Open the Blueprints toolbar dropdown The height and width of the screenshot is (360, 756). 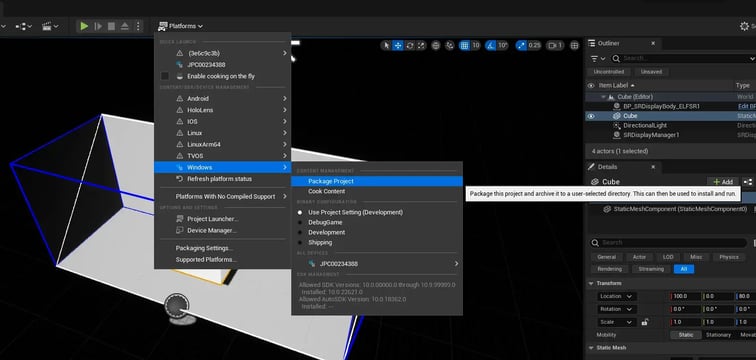[24, 26]
